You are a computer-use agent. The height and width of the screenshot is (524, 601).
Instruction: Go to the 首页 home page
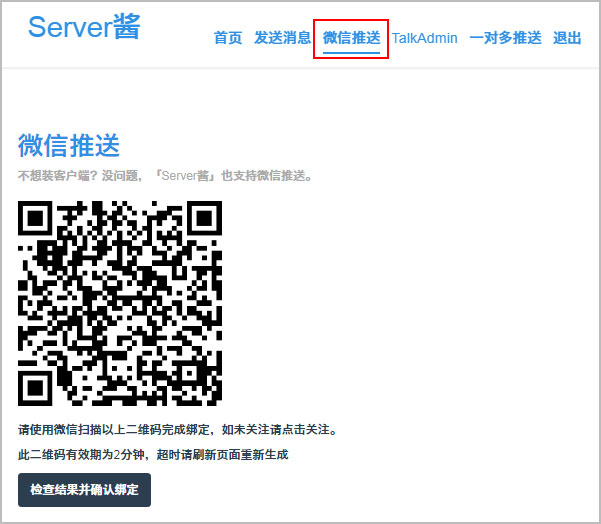click(x=228, y=38)
